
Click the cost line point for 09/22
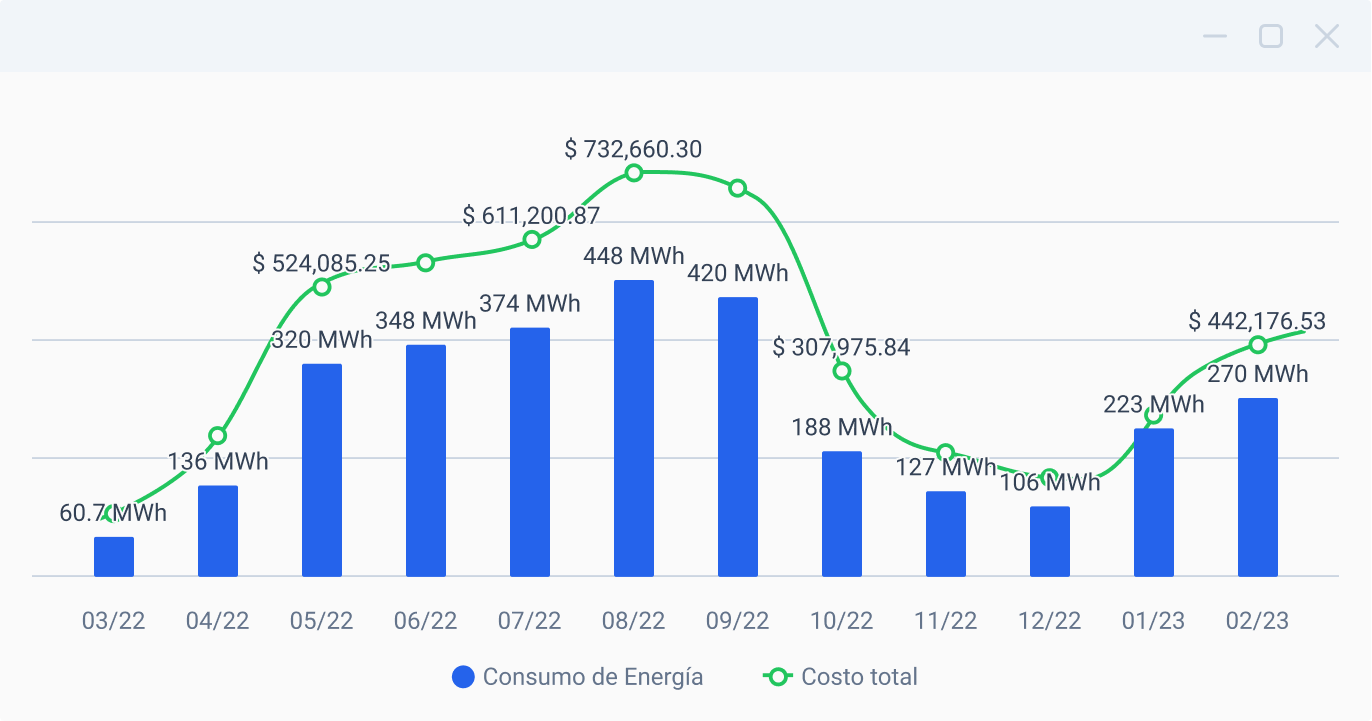738,188
